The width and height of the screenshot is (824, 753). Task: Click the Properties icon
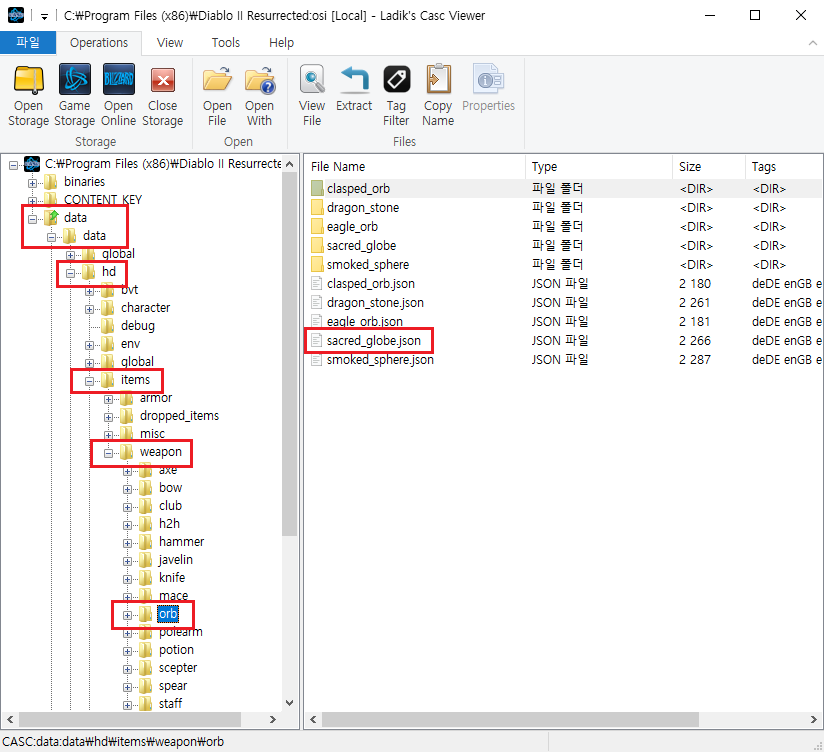pyautogui.click(x=489, y=80)
